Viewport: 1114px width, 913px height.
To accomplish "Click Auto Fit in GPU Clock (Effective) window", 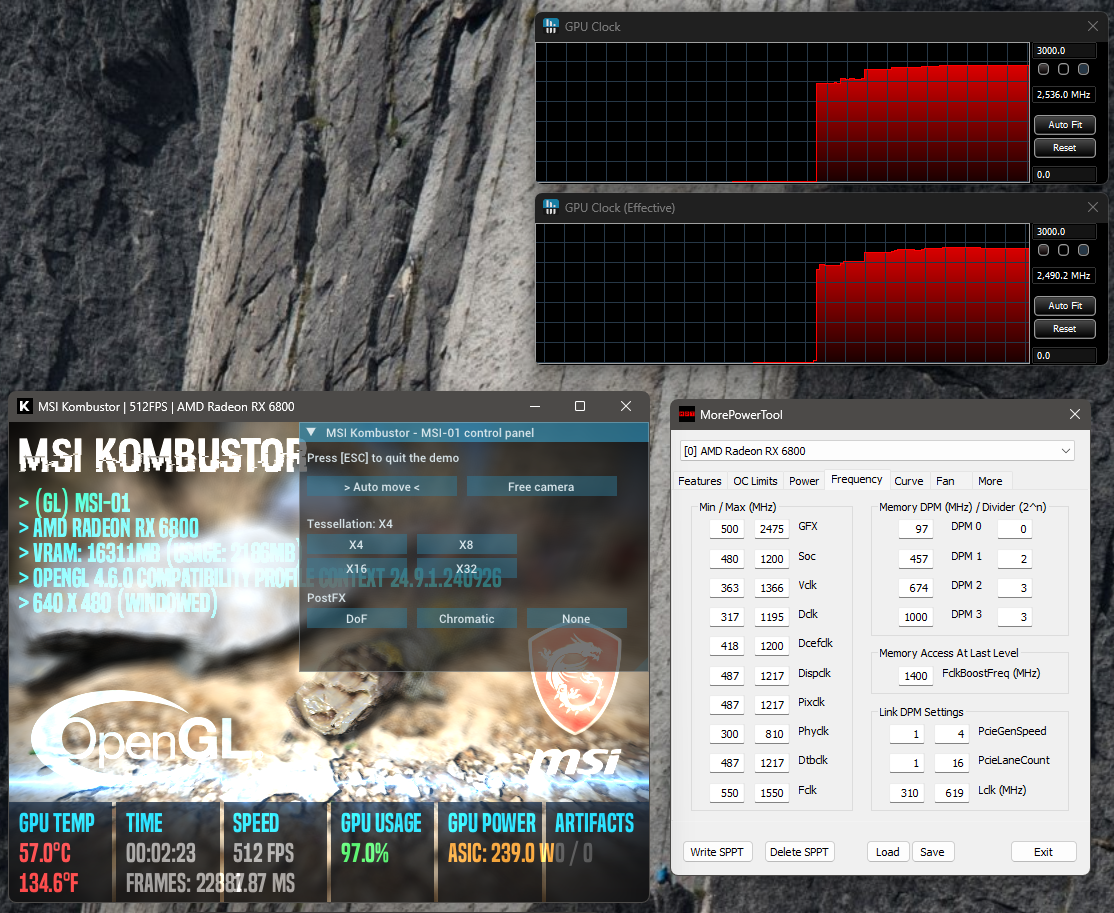I will coord(1065,306).
